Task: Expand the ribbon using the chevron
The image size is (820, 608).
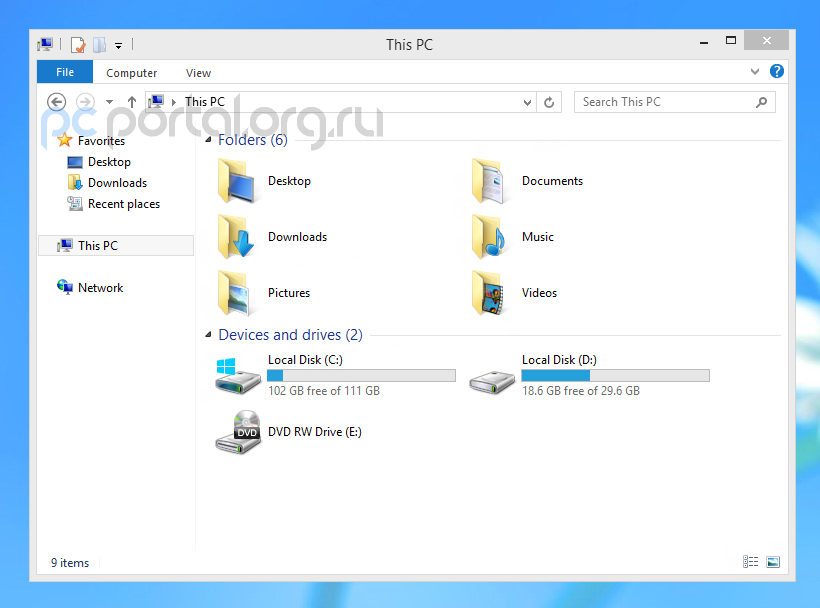Action: [x=755, y=72]
